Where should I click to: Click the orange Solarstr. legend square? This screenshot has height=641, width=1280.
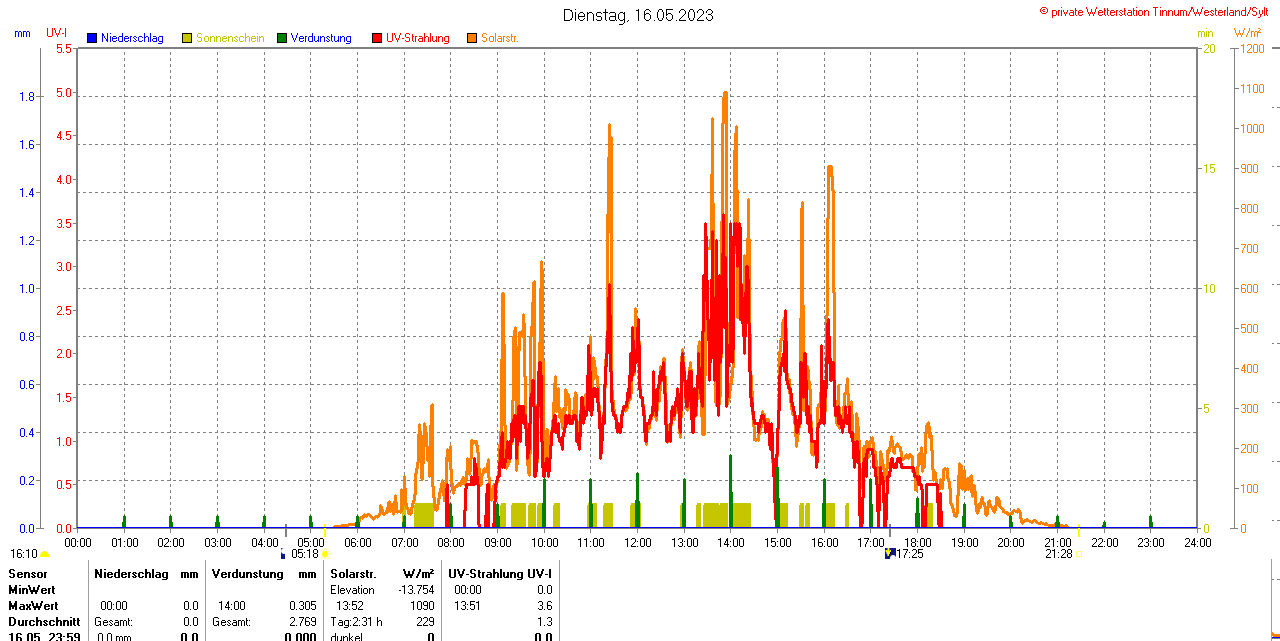[472, 38]
